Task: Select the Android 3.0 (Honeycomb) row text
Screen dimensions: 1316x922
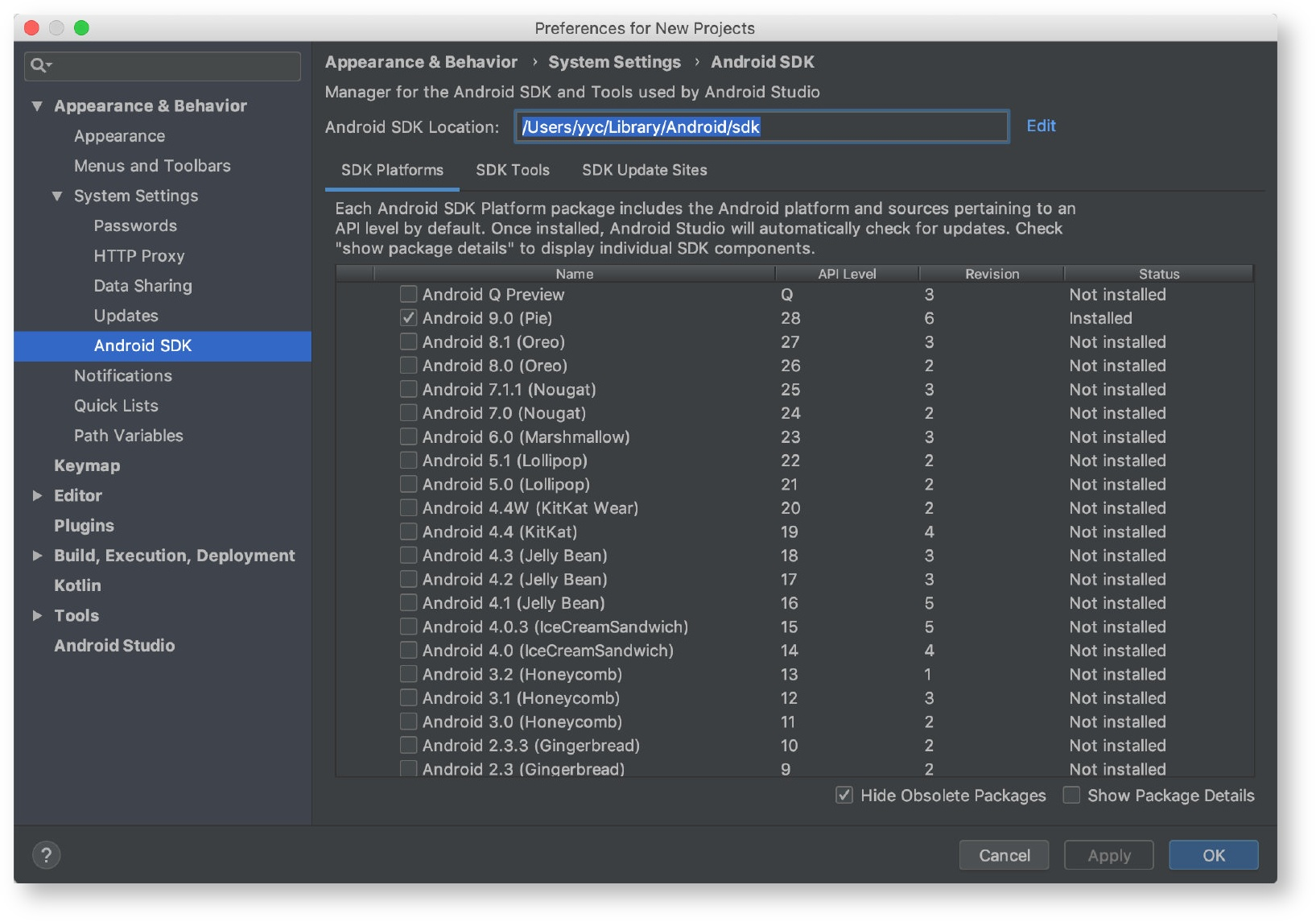Action: (x=522, y=721)
